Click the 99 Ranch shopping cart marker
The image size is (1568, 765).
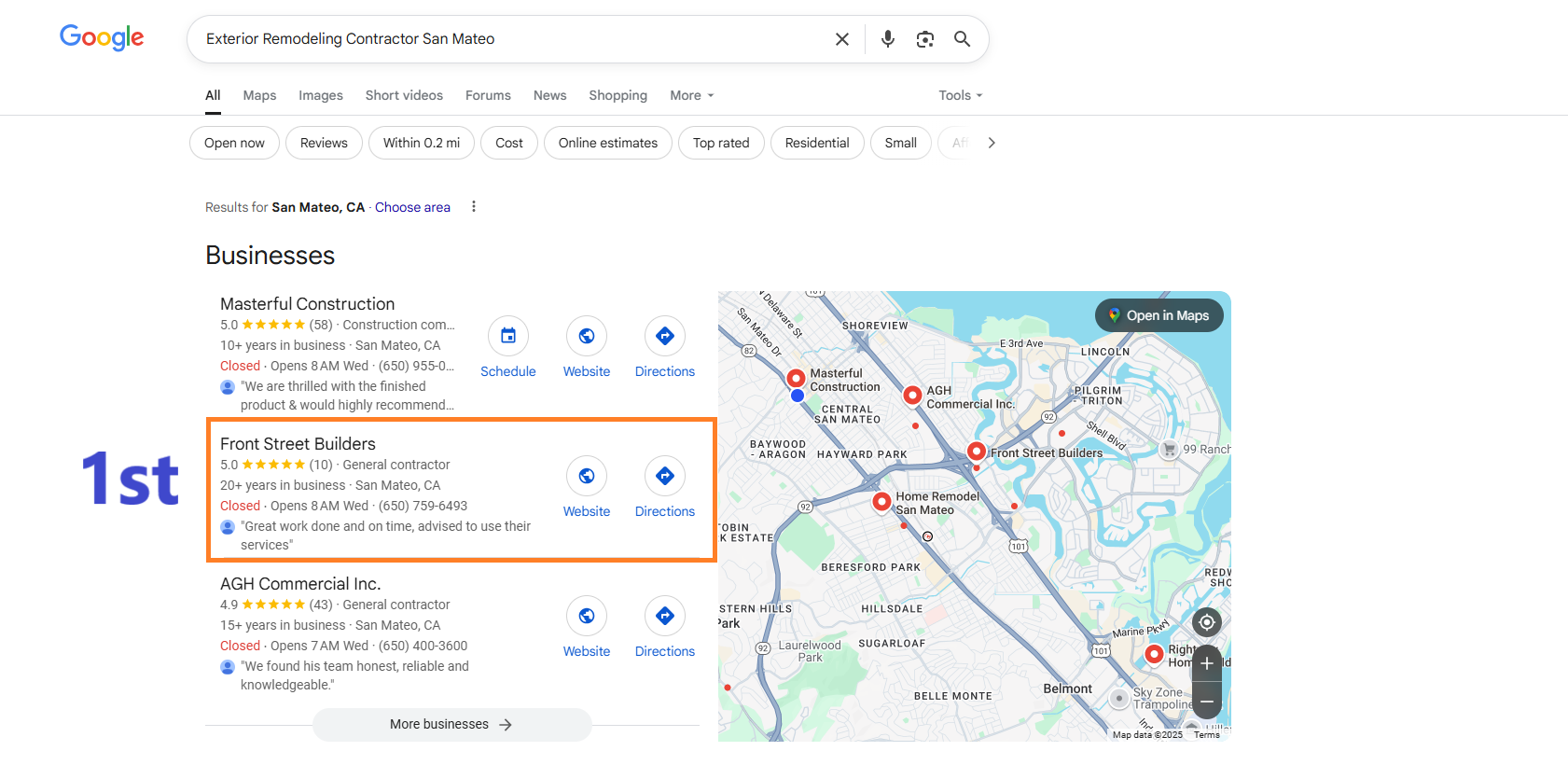1169,449
